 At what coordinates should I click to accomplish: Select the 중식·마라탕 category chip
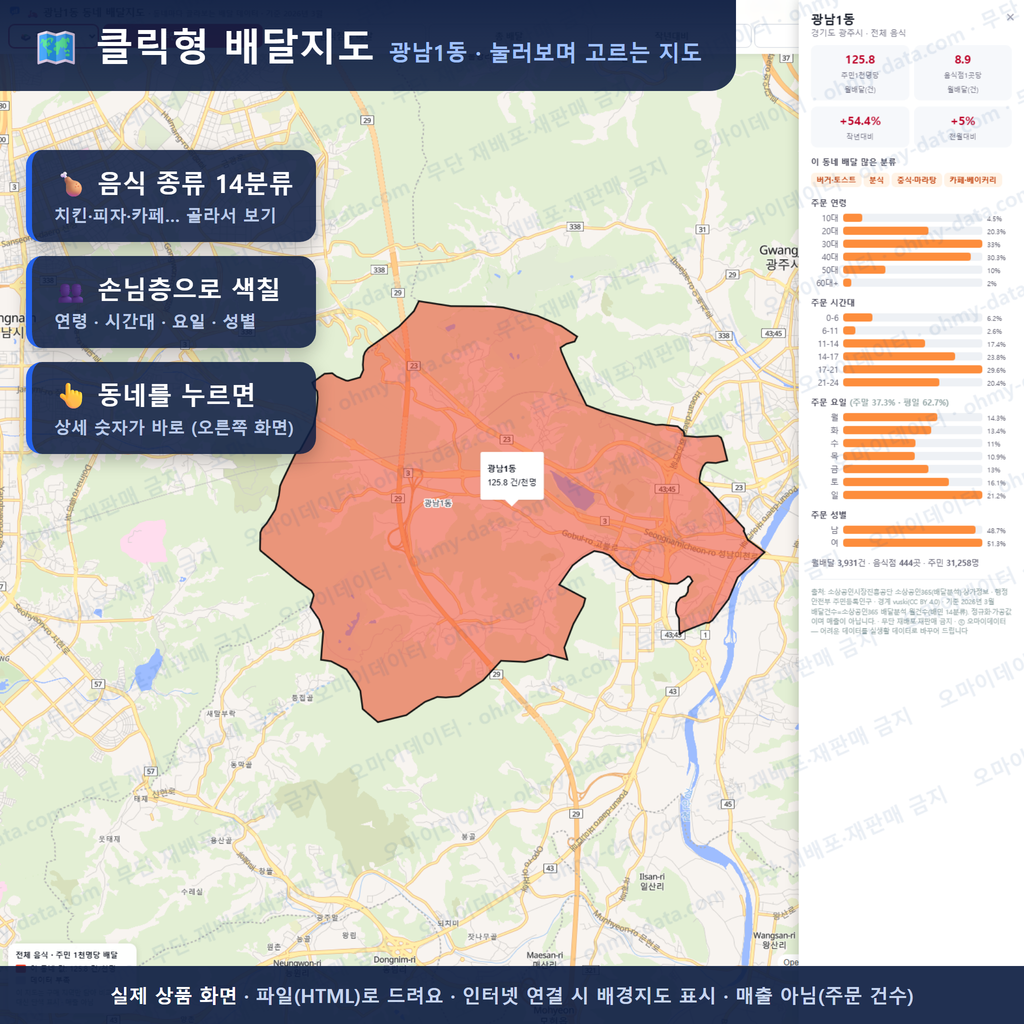coord(916,180)
